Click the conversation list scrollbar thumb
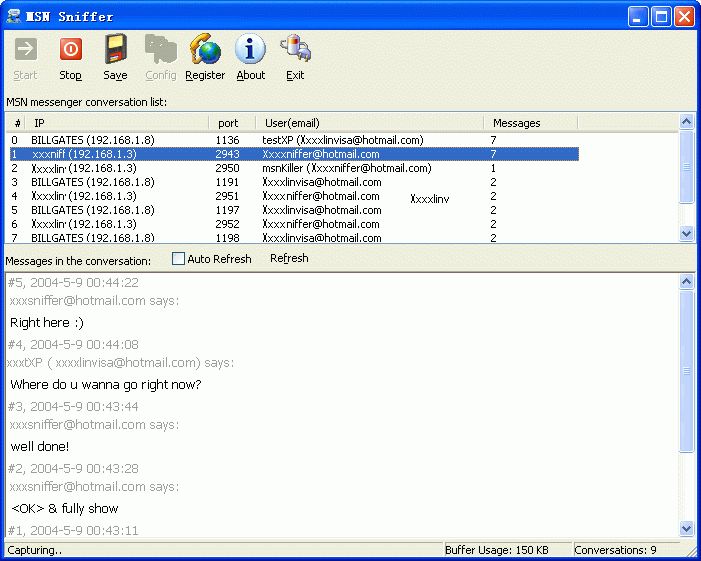 tap(686, 167)
